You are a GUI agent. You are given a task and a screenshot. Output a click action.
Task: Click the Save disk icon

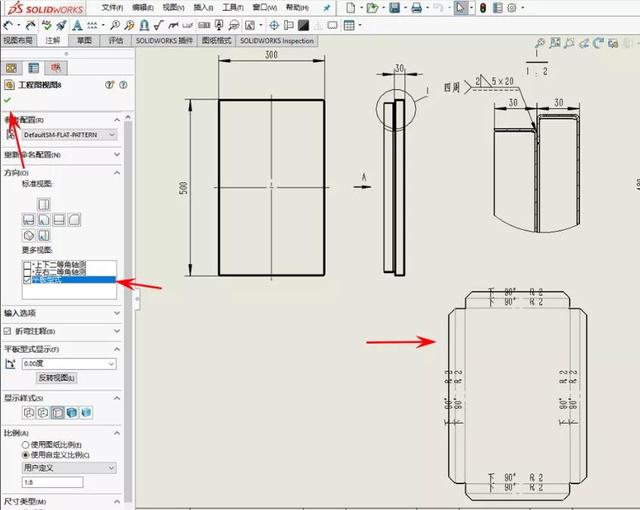(394, 7)
